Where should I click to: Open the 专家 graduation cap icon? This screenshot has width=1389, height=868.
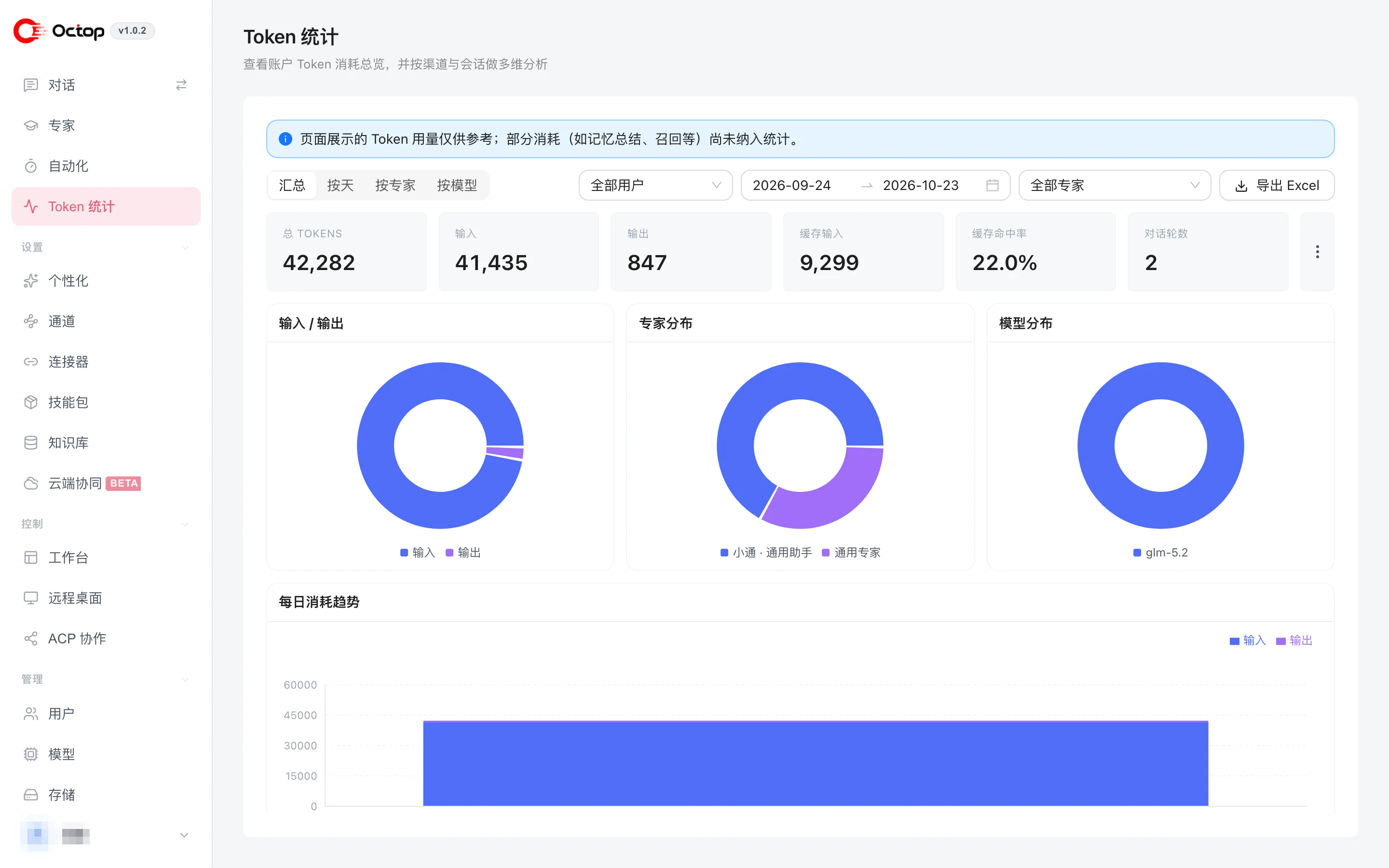click(30, 126)
